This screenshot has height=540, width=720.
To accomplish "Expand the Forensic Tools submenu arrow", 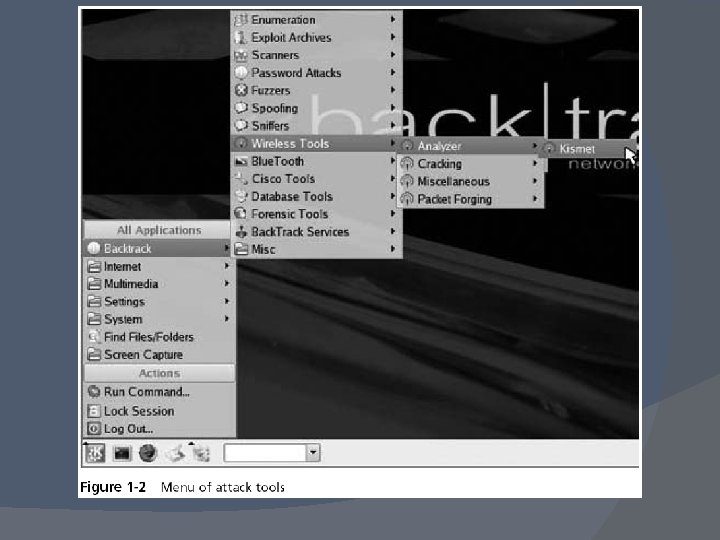I will tap(393, 214).
